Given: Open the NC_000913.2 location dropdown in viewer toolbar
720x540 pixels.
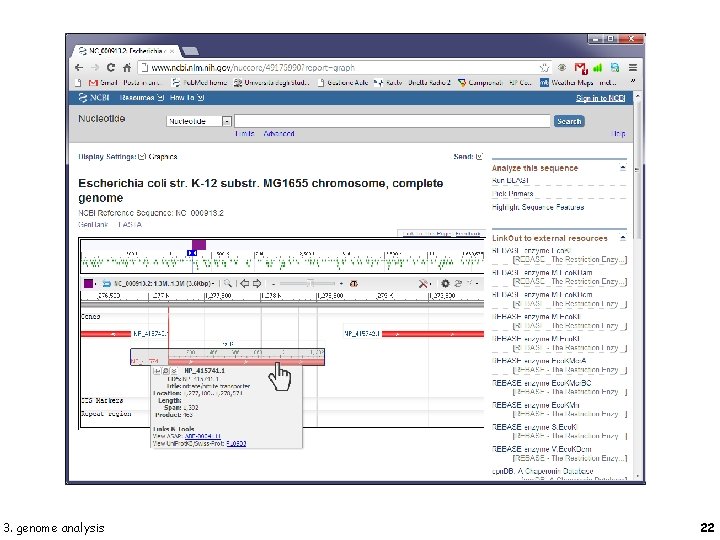Looking at the screenshot, I should (164, 283).
